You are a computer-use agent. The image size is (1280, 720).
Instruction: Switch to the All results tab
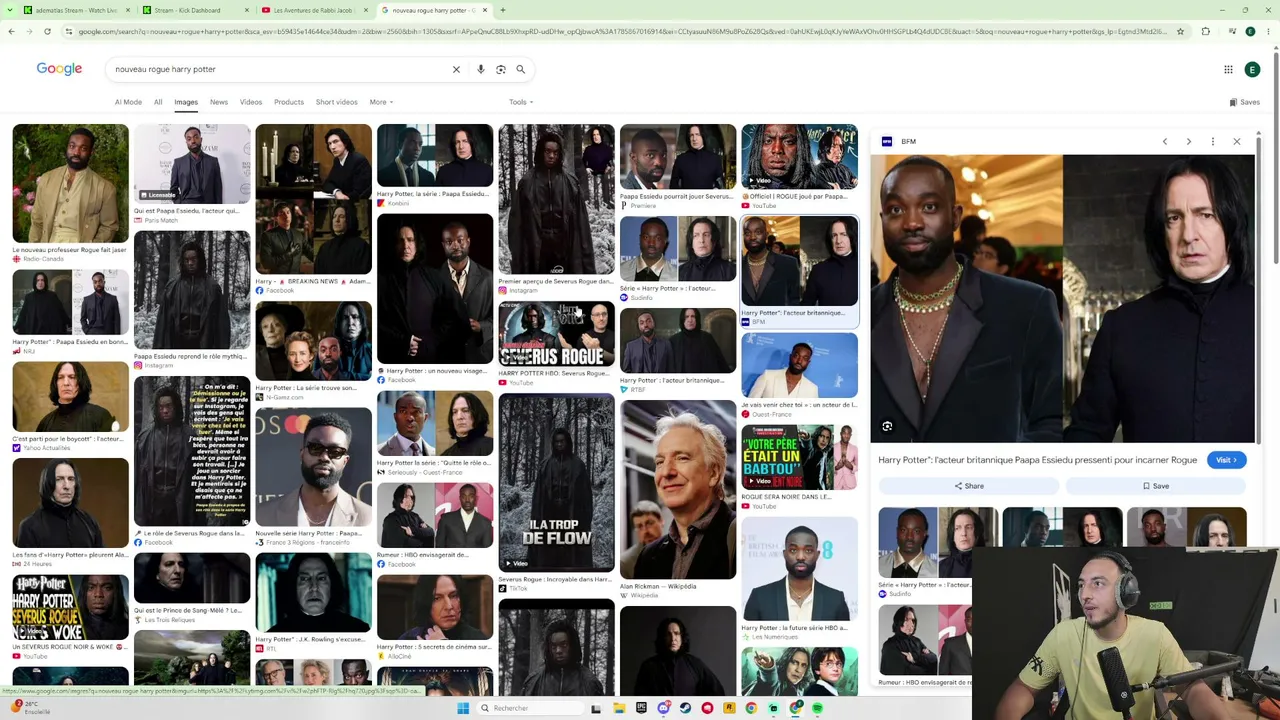pyautogui.click(x=158, y=102)
